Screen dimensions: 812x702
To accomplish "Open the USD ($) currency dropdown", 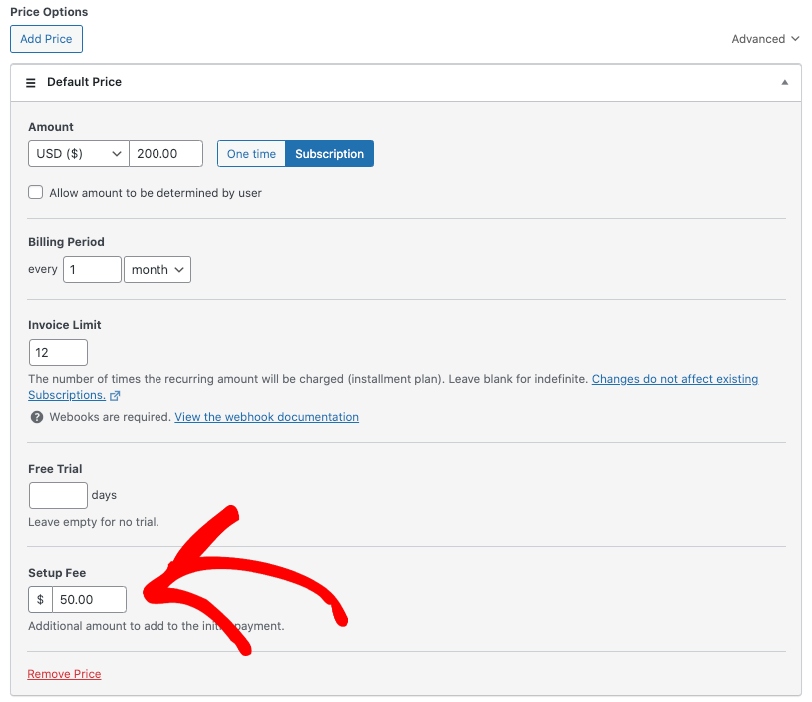I will coord(79,154).
